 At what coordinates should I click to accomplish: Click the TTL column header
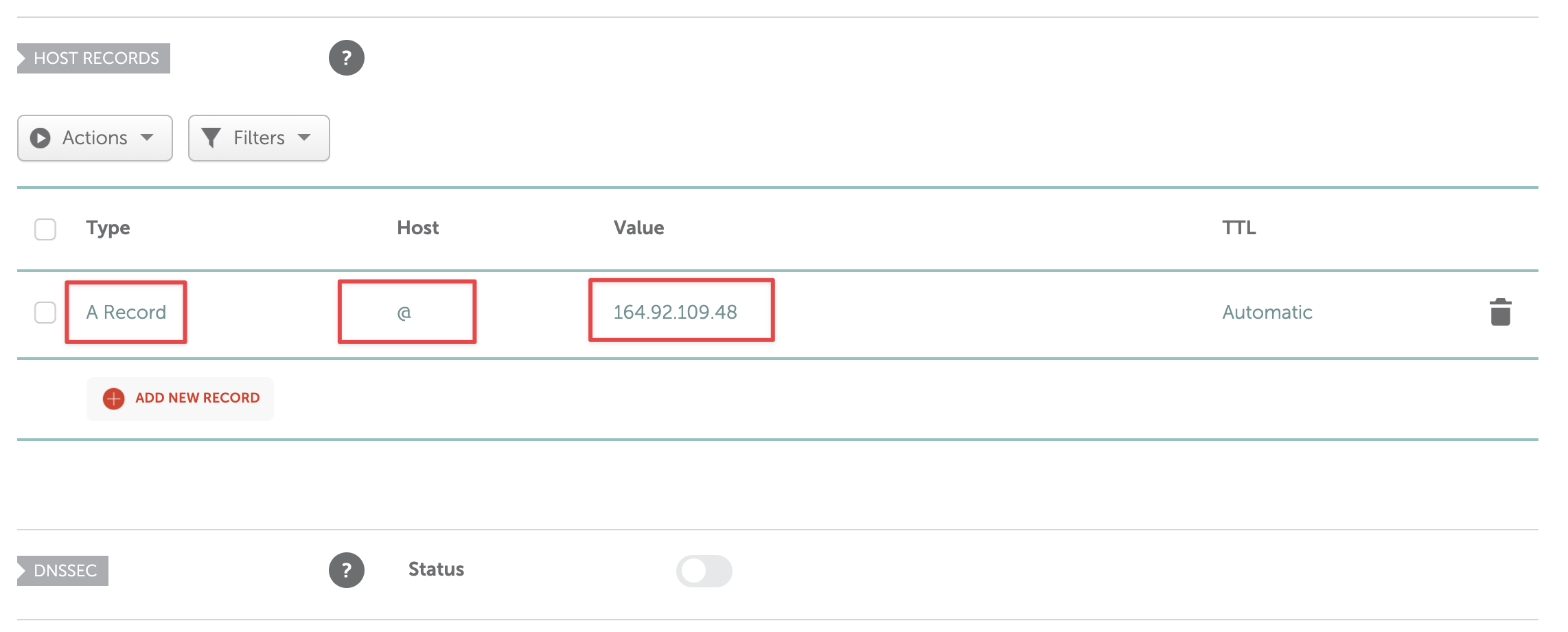point(1239,228)
